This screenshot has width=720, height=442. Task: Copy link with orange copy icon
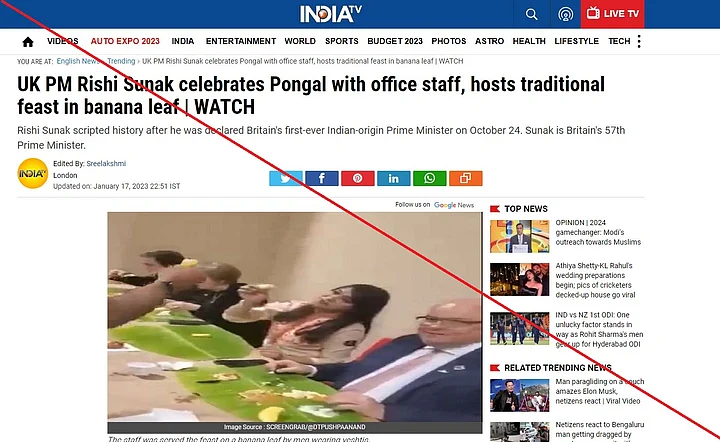(466, 178)
